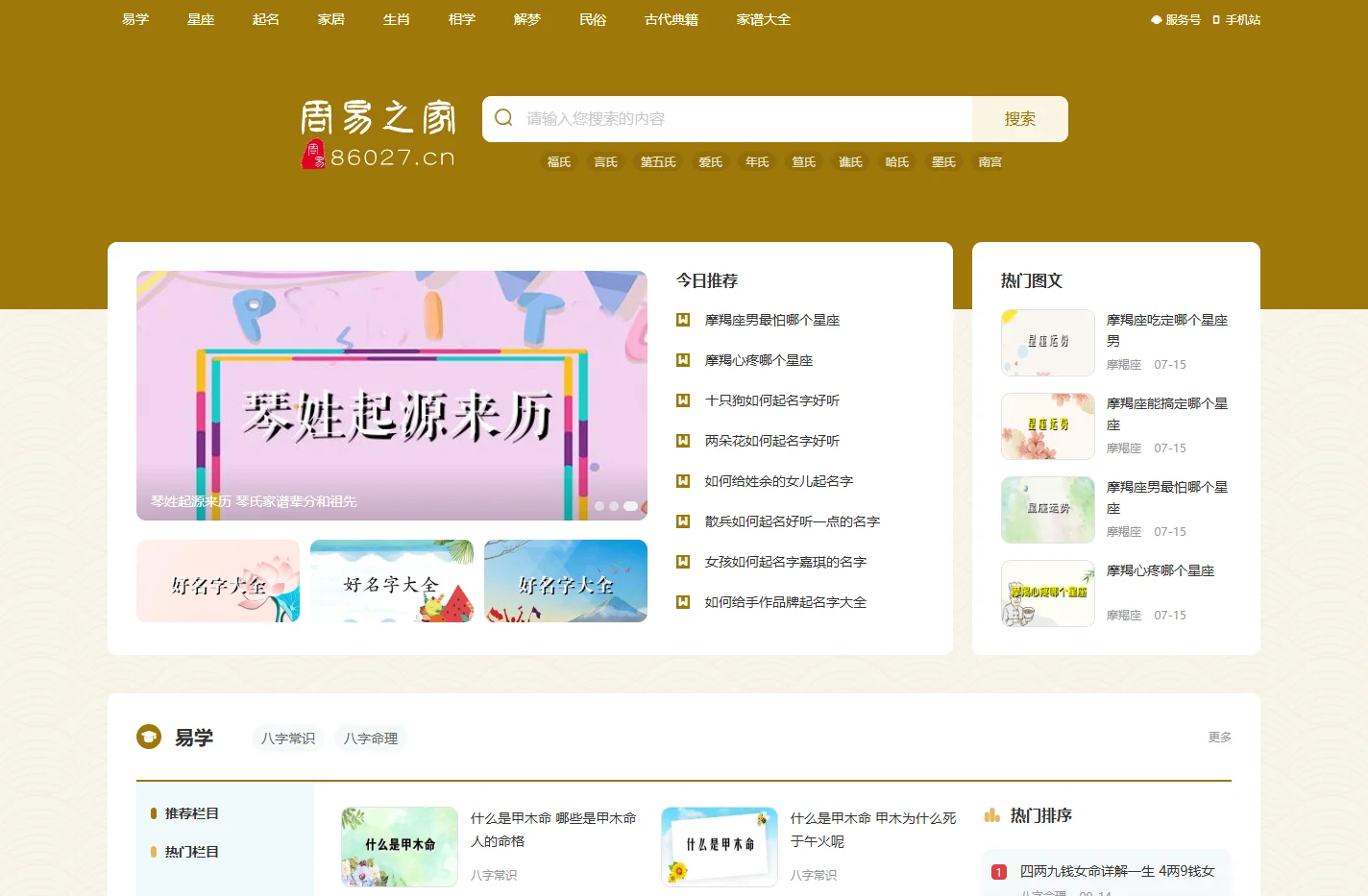Open 家居 in top navigation

[x=331, y=19]
